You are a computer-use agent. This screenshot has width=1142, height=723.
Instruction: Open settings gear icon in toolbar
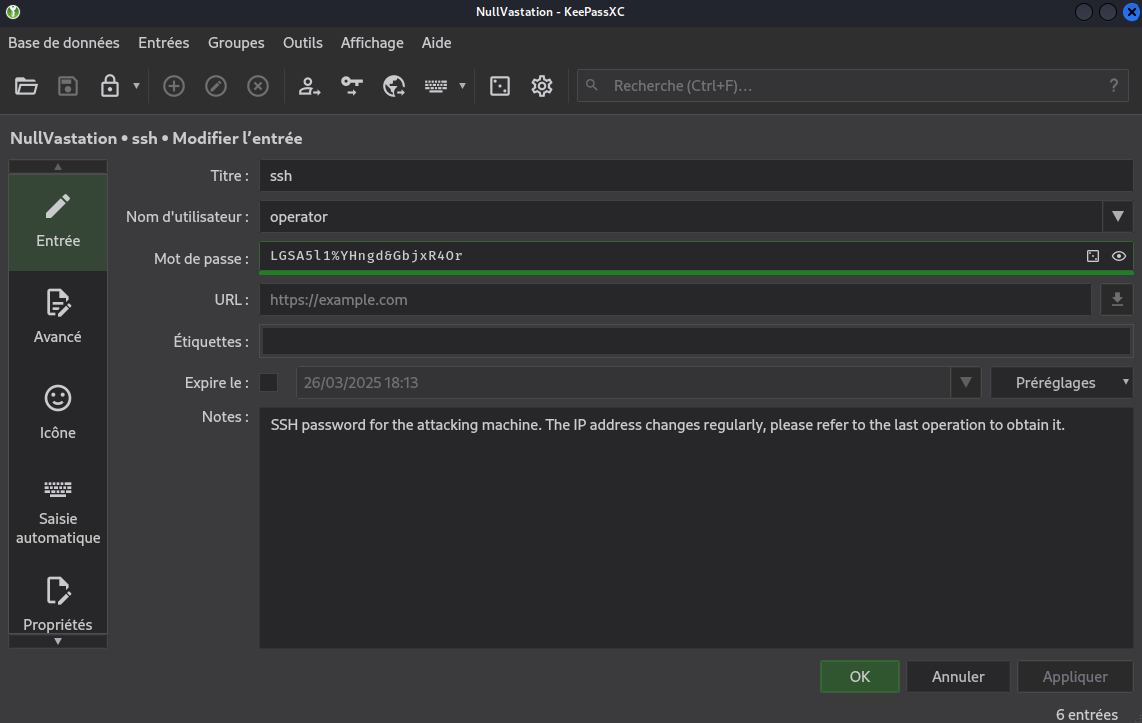click(542, 86)
